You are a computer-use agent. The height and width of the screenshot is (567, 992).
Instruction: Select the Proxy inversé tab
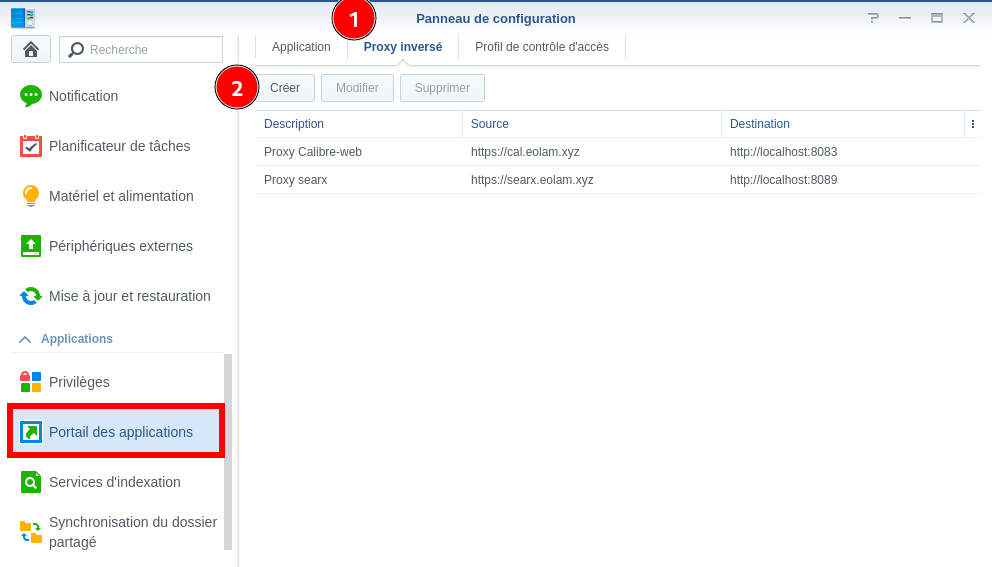(x=402, y=47)
